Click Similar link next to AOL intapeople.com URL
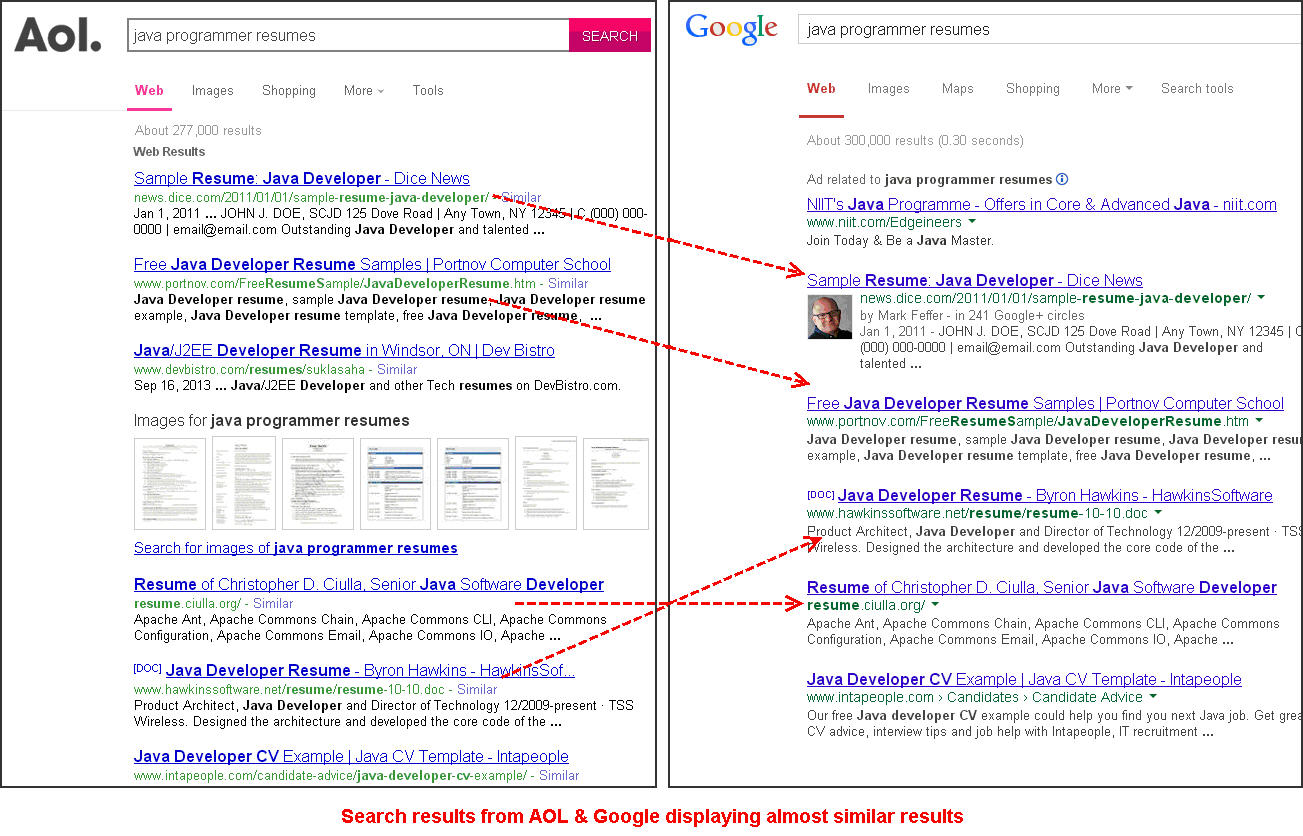The height and width of the screenshot is (836, 1303). click(559, 776)
